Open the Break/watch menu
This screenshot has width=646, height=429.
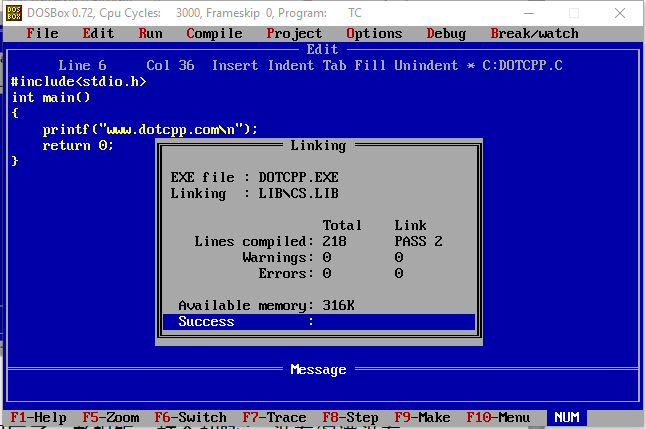[534, 33]
